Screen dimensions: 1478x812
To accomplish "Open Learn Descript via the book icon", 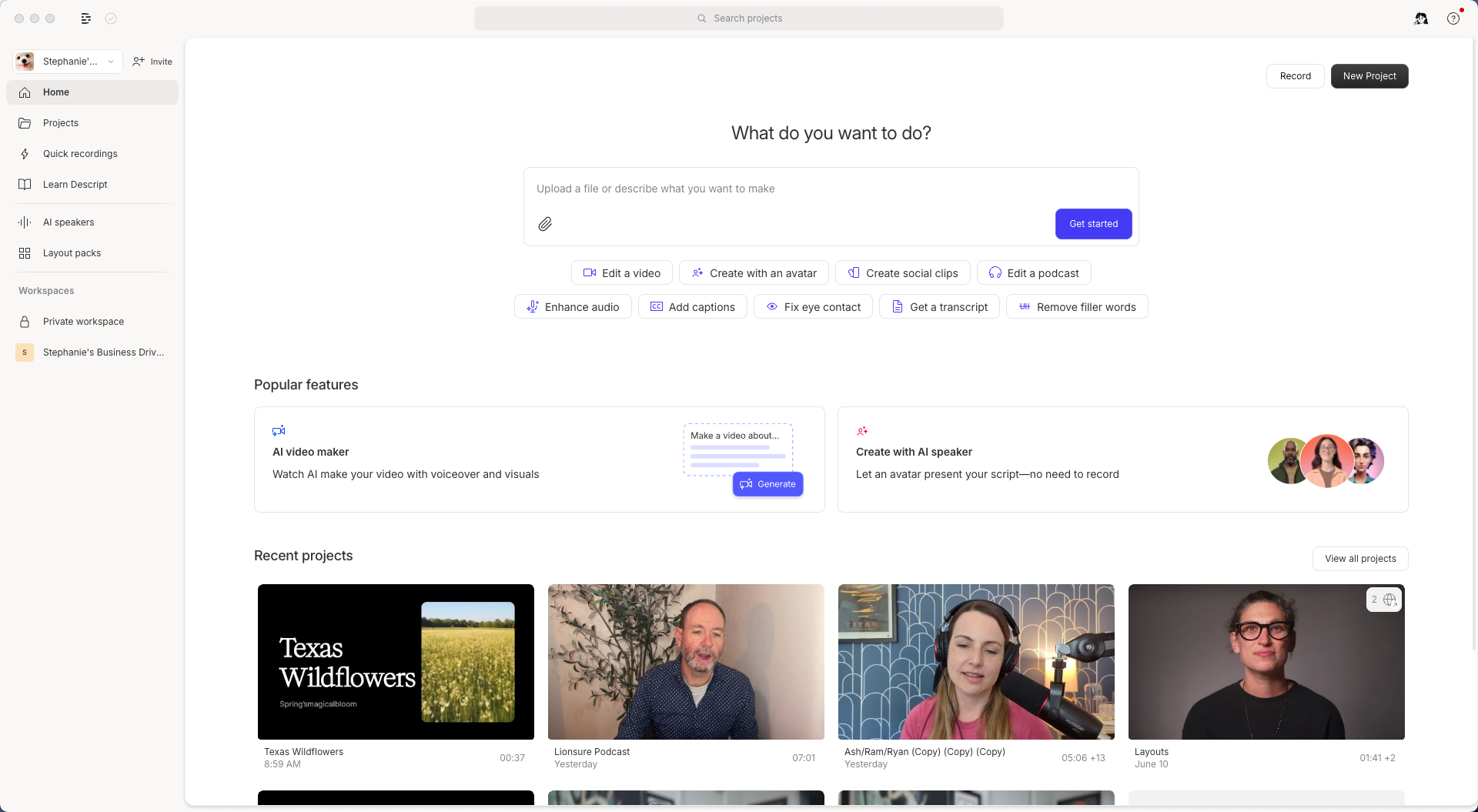I will (x=25, y=184).
